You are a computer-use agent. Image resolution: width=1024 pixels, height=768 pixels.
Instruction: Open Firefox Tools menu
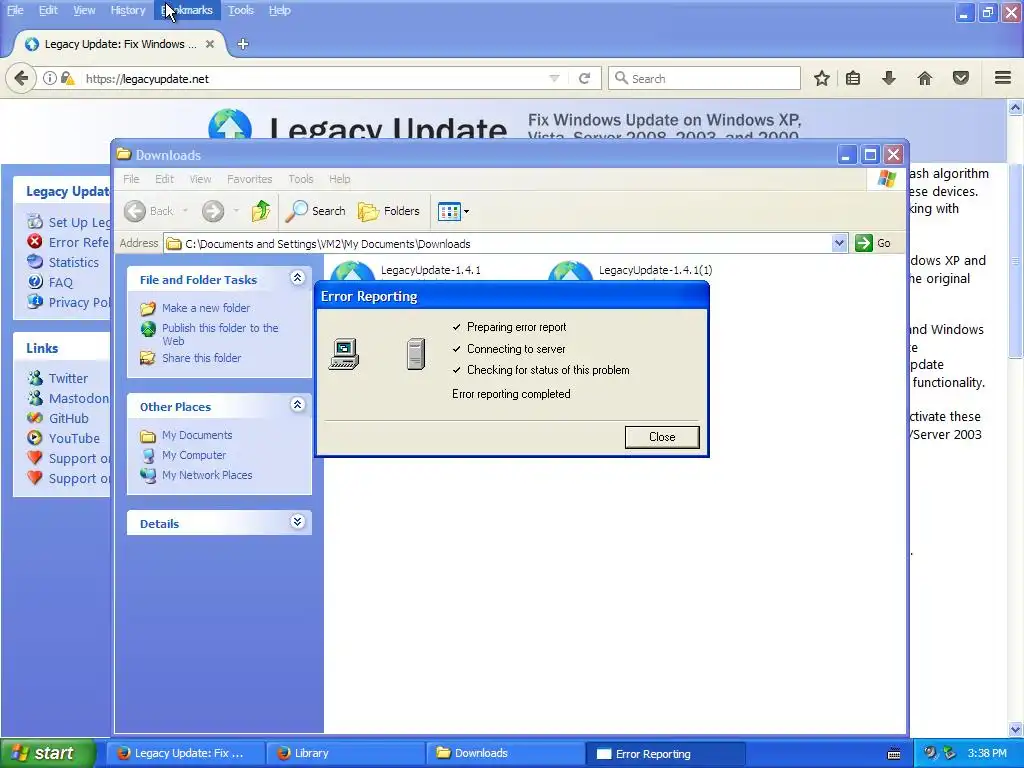tap(240, 10)
